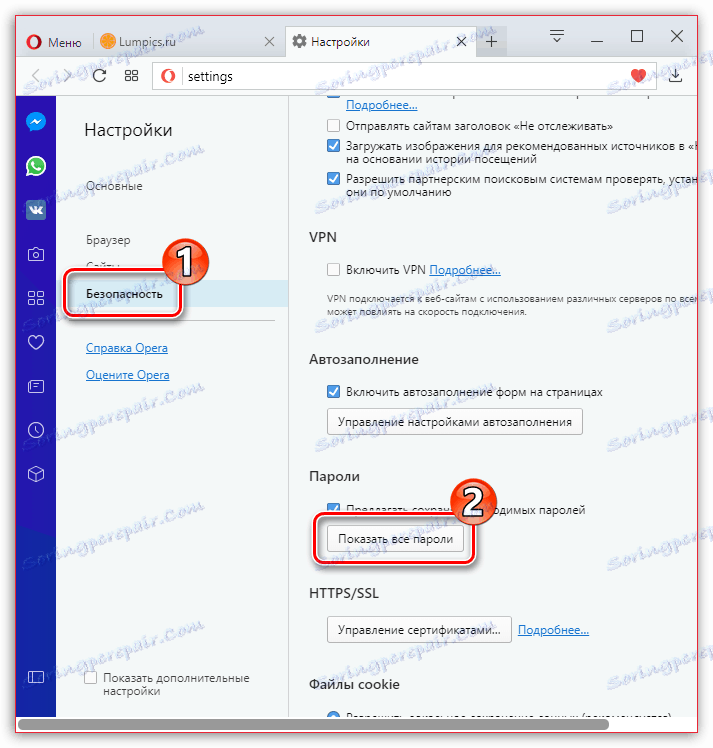Screen dimensions: 713x748
Task: Open bookmarks from sidebar heart icon
Action: tap(36, 342)
